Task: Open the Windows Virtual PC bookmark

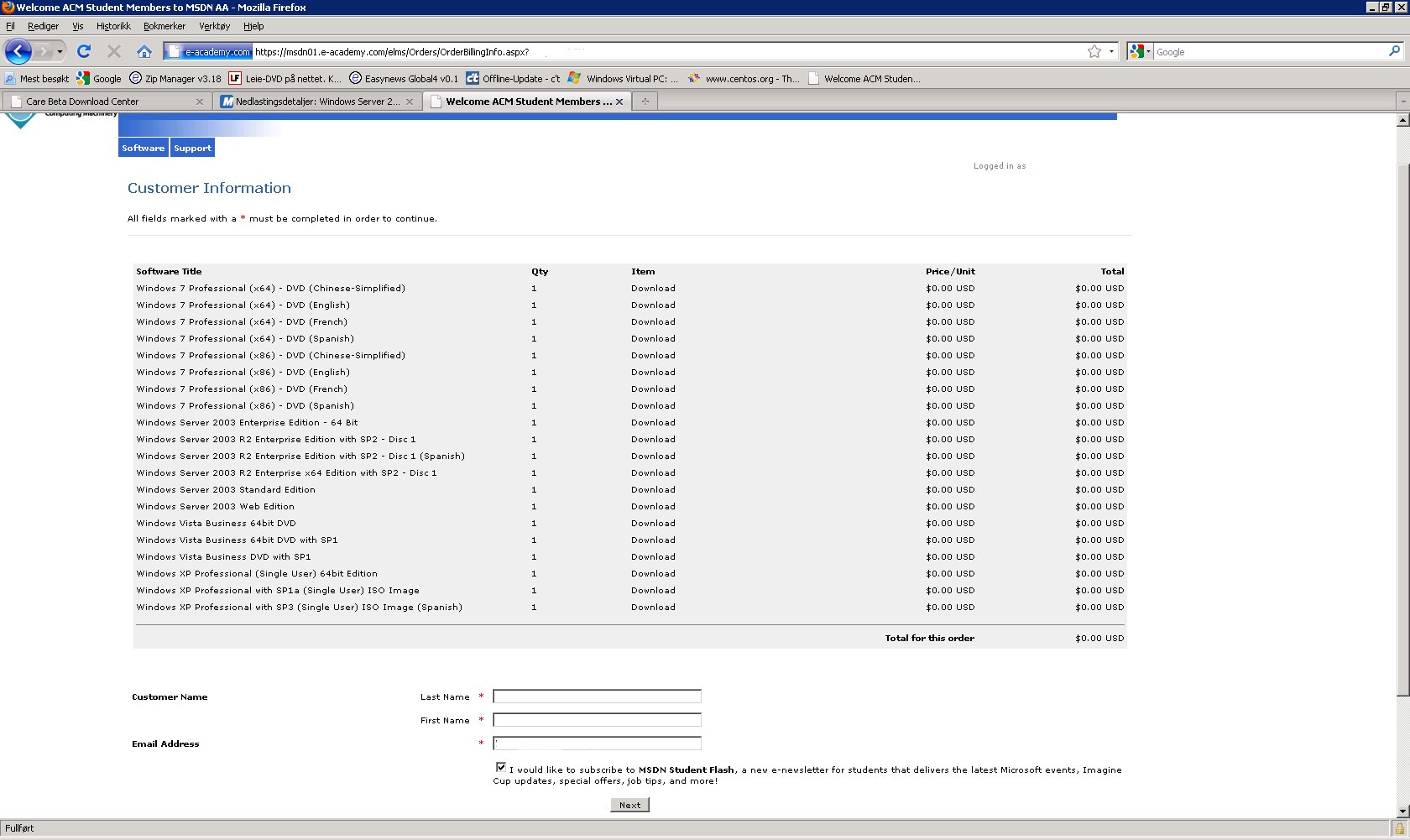Action: tap(624, 79)
